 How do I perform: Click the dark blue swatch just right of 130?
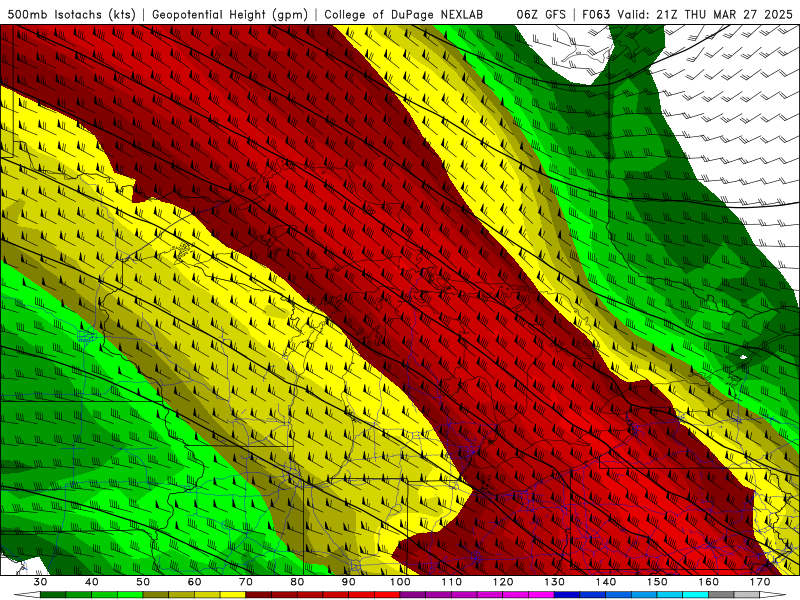click(x=567, y=595)
